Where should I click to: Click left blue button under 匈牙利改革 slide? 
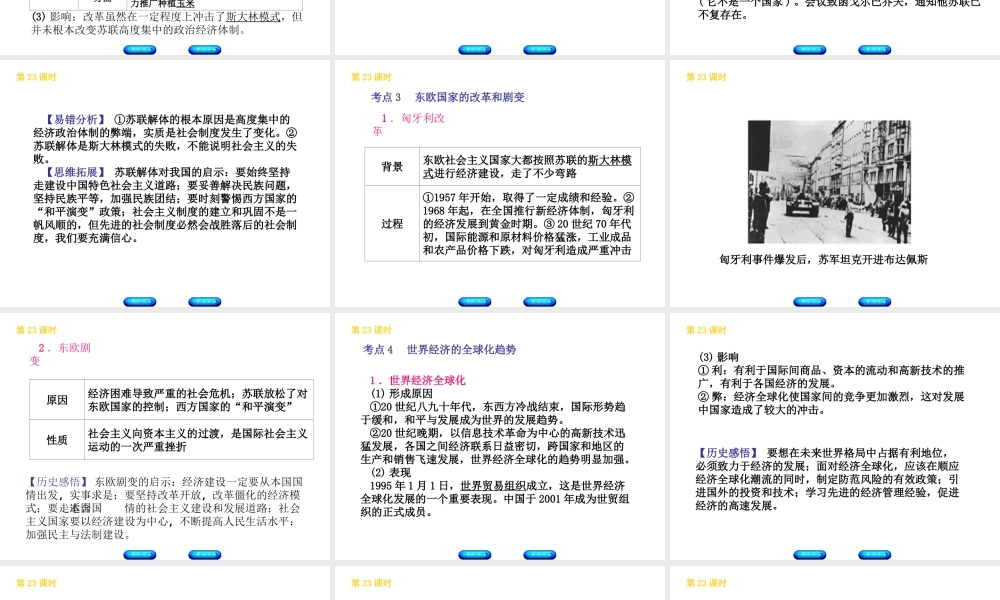[475, 302]
